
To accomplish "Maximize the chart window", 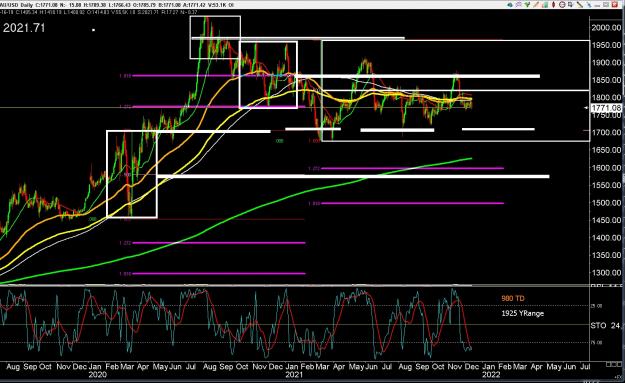I will tap(606, 5).
